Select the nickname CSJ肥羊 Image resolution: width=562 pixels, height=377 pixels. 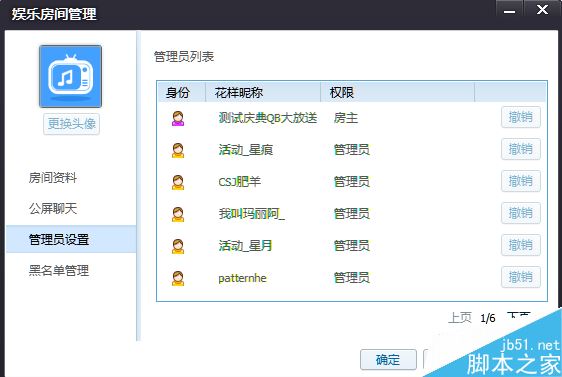click(x=239, y=182)
